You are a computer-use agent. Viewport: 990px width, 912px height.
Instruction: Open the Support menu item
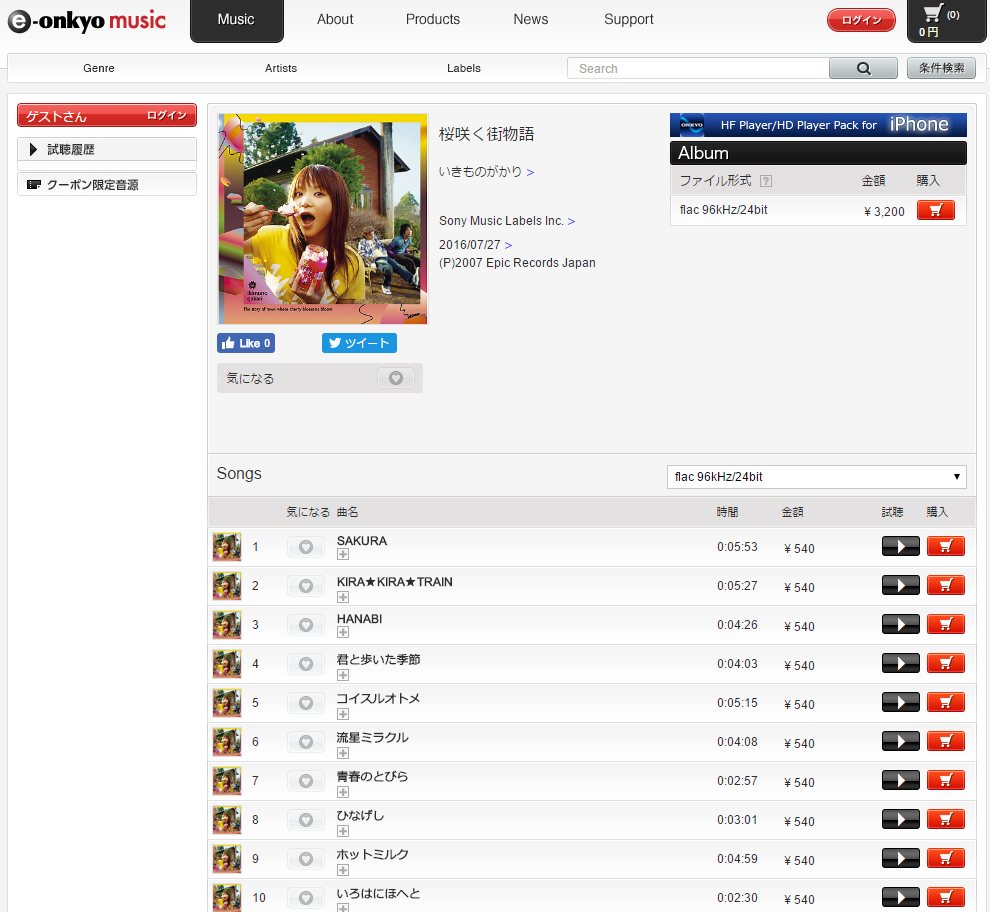(x=628, y=20)
